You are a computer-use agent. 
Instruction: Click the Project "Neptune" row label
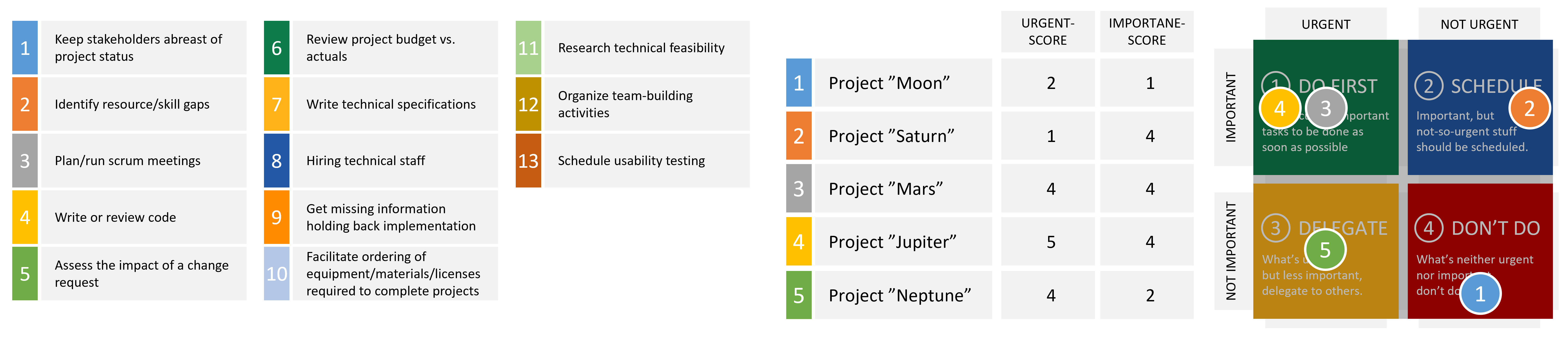pos(899,295)
